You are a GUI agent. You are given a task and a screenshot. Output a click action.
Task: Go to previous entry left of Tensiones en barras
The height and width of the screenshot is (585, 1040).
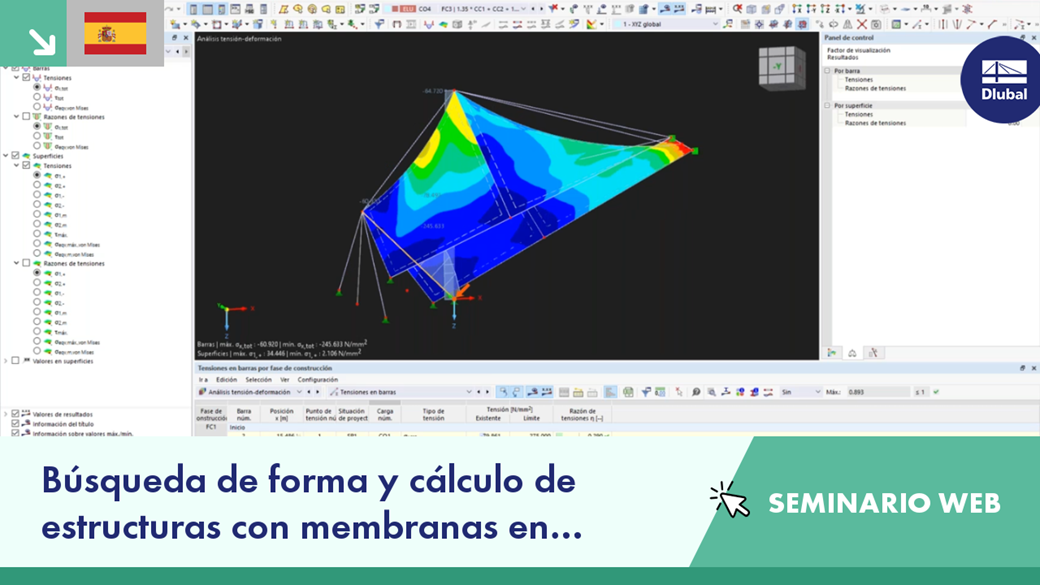point(479,392)
